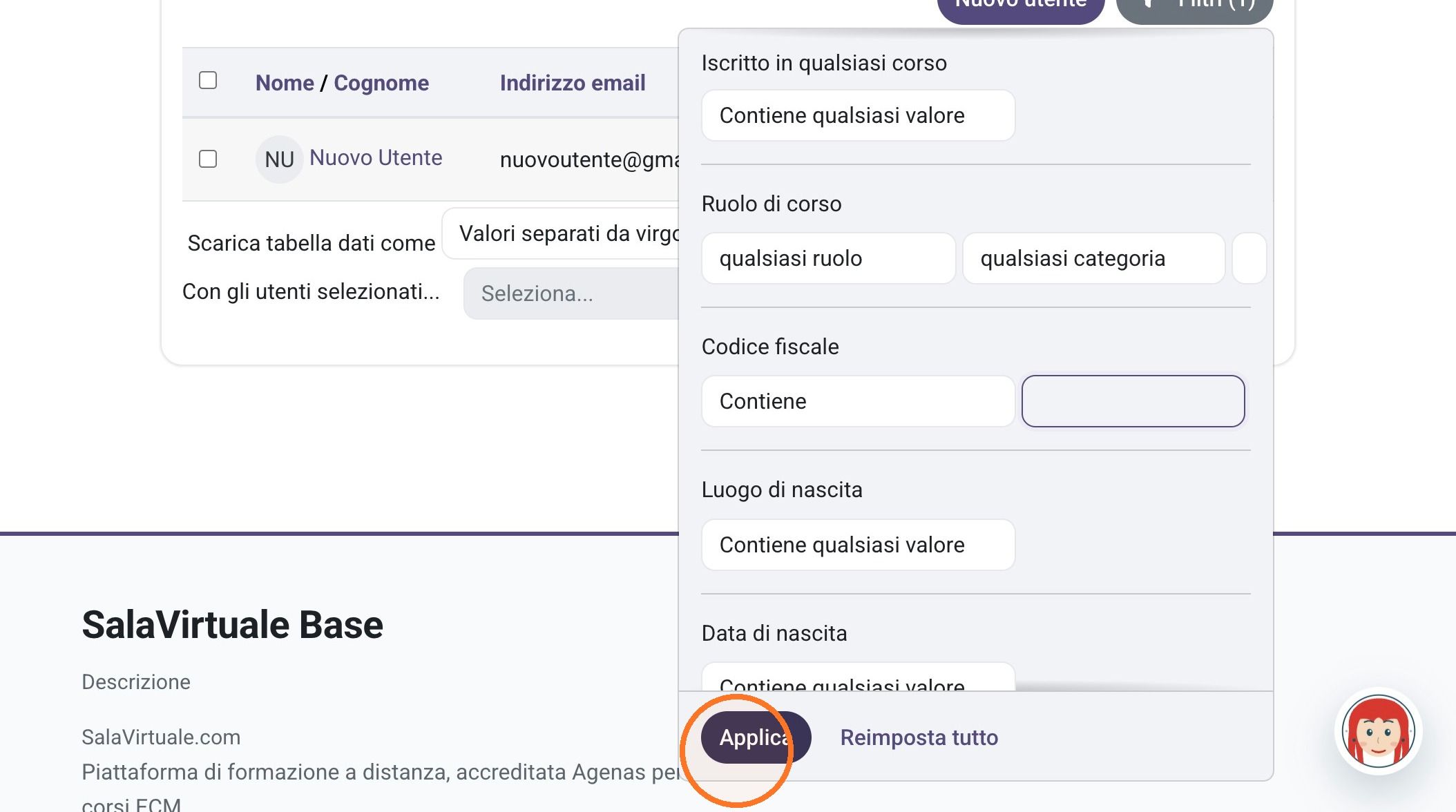Screen dimensions: 1456x812
Task: Open the chat assistant avatar icon
Action: (x=1379, y=731)
